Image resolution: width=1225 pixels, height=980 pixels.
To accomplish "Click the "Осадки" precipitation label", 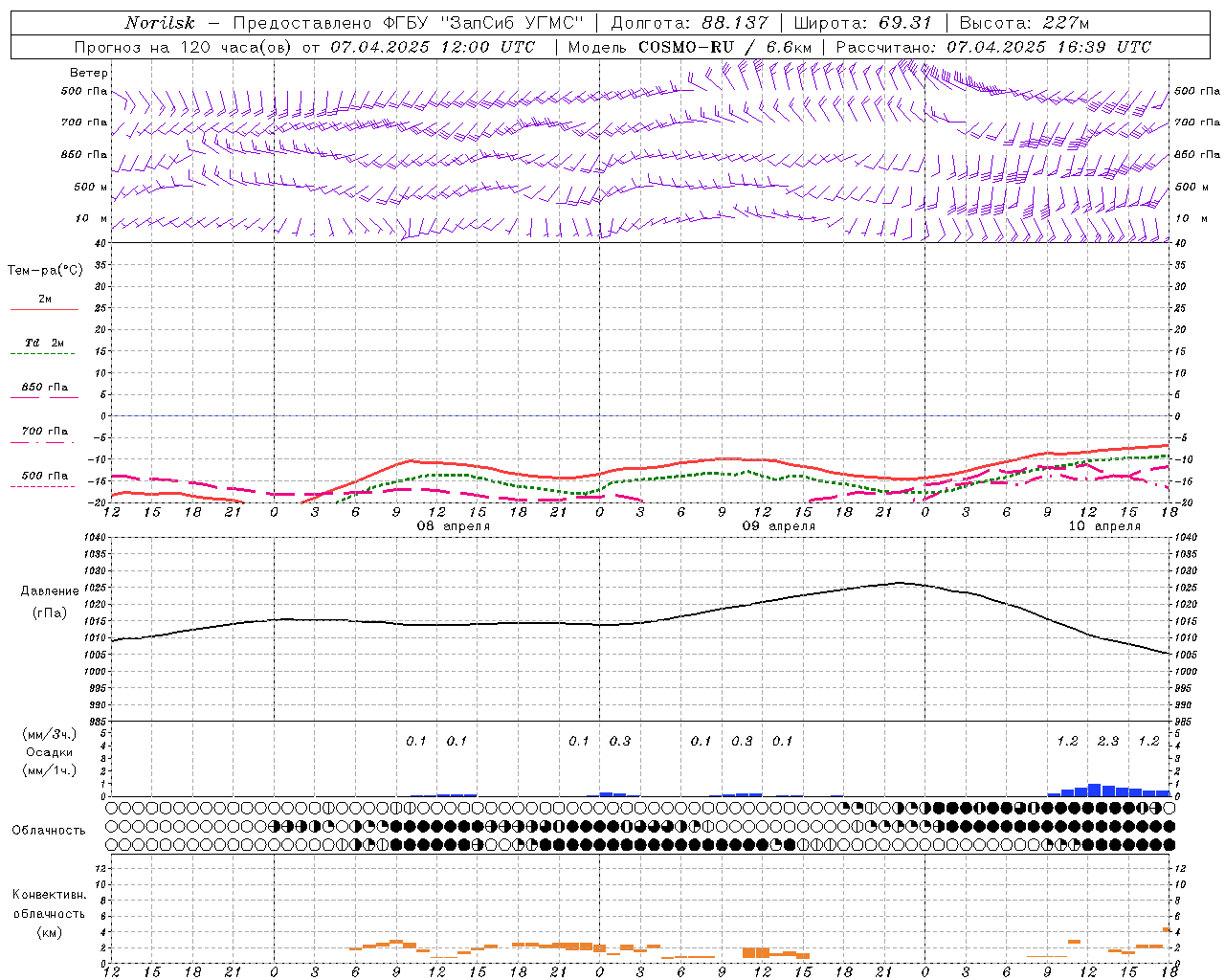I will (x=50, y=752).
